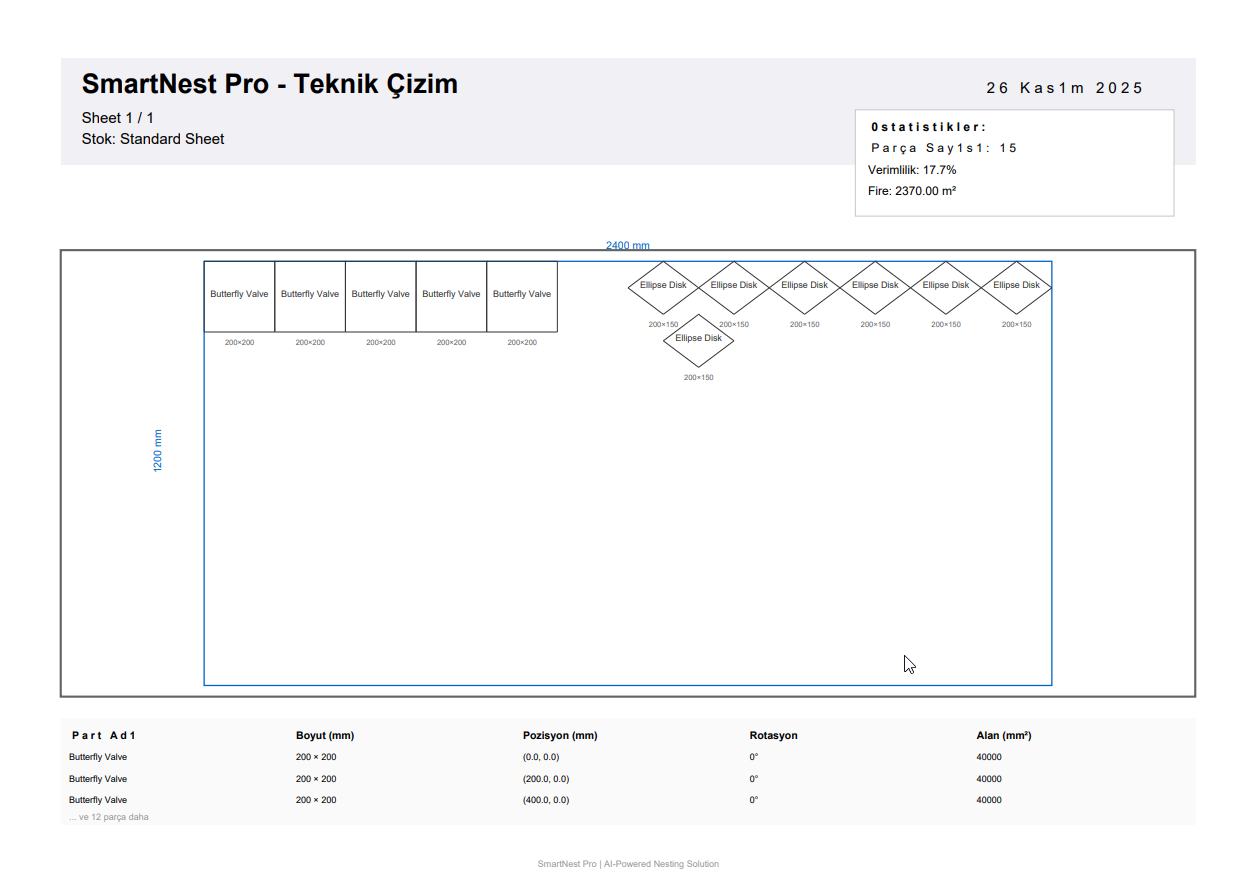The image size is (1252, 878).
Task: Select the Ellipse Disk part in the second row
Action: 699,340
